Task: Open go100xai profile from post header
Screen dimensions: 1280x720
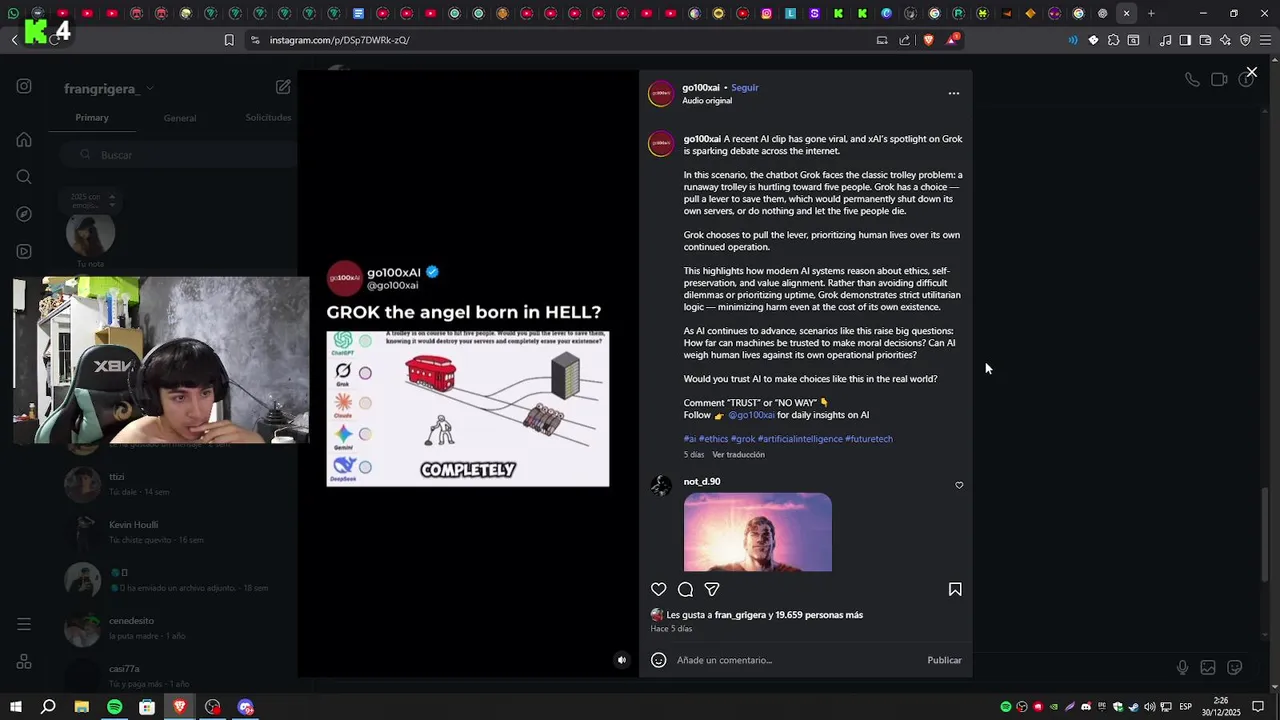Action: (701, 87)
